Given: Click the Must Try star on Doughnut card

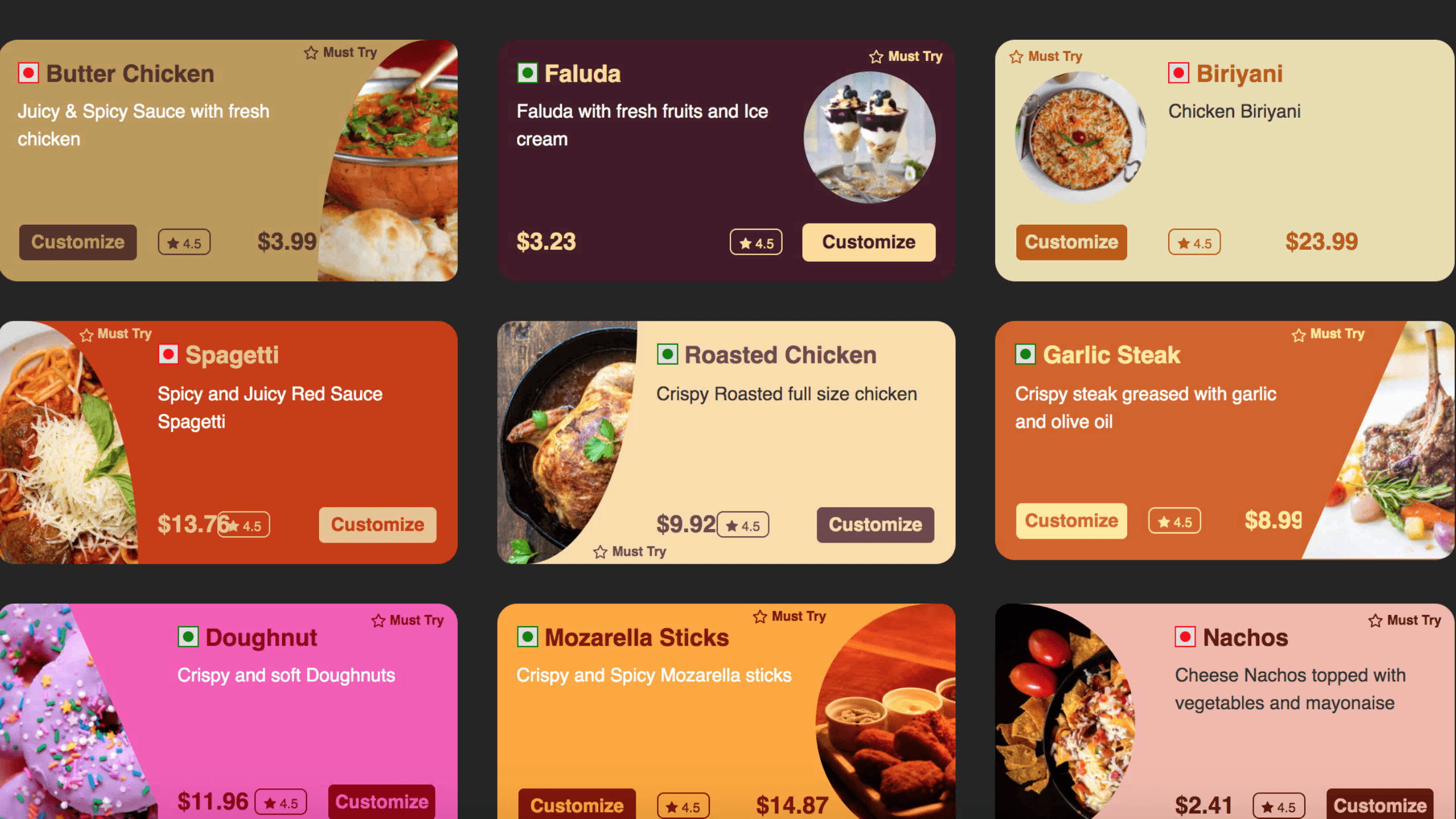Looking at the screenshot, I should click(x=378, y=621).
